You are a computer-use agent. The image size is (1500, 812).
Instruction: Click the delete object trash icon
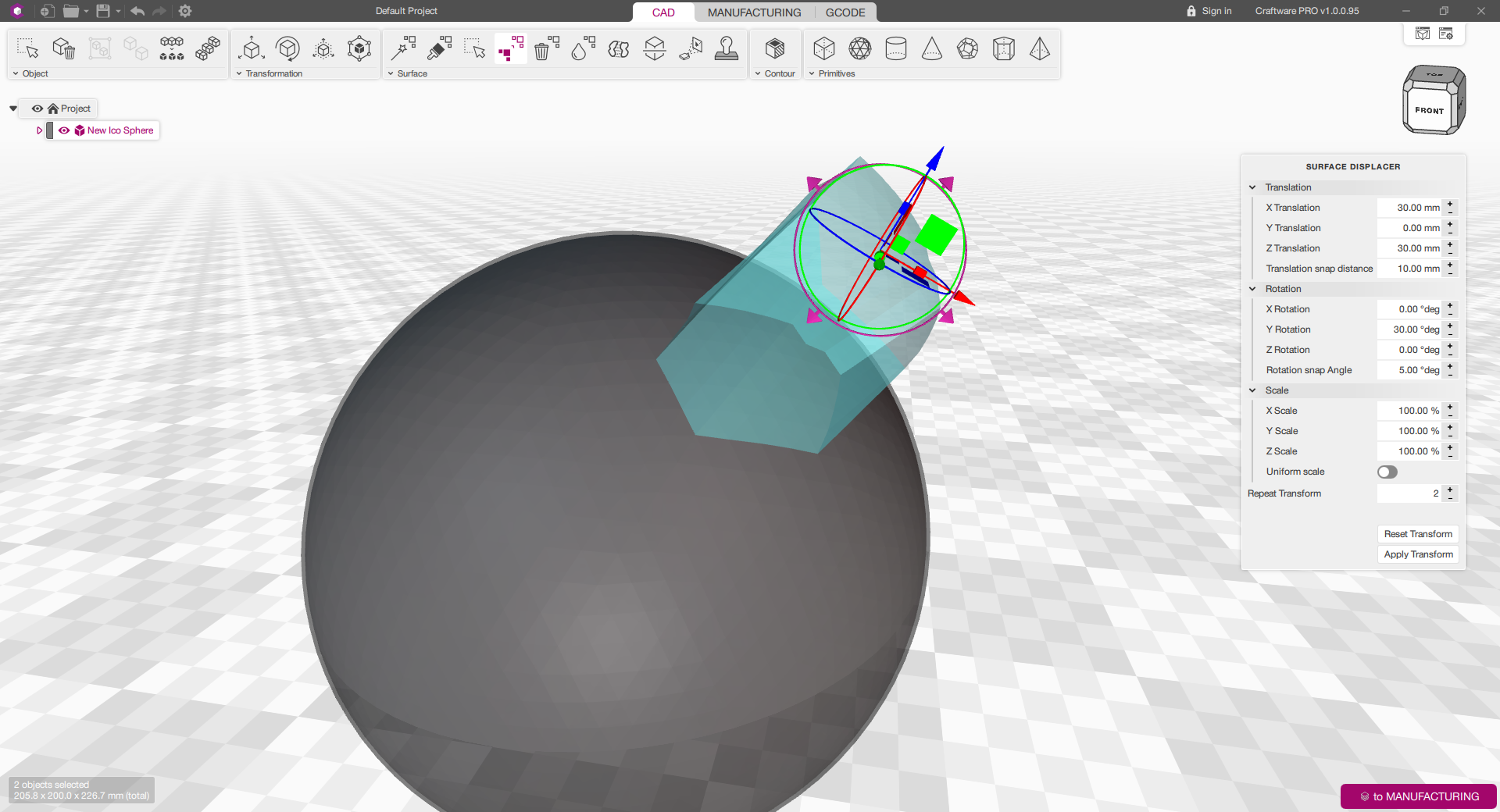tap(64, 49)
